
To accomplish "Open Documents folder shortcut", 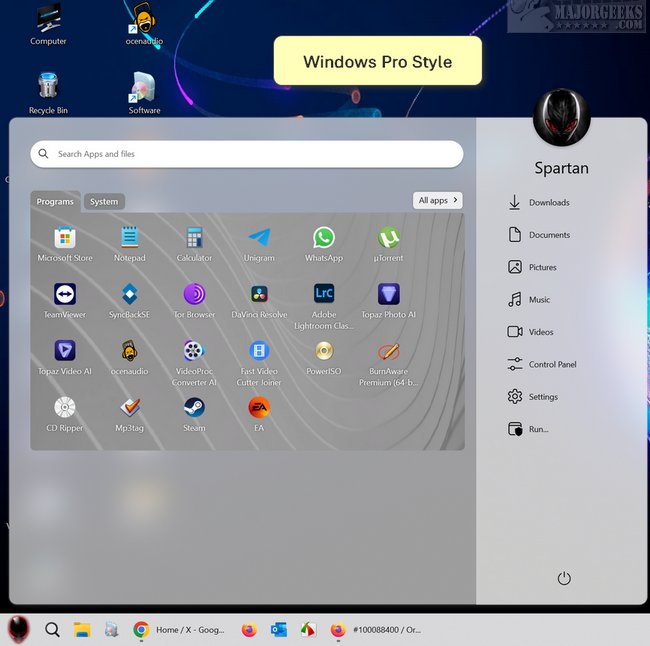I will tap(538, 235).
